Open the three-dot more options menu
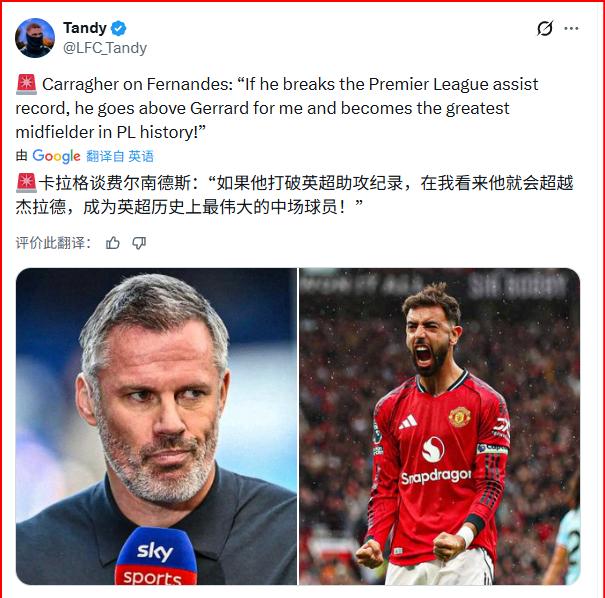The image size is (605, 598). click(x=571, y=28)
